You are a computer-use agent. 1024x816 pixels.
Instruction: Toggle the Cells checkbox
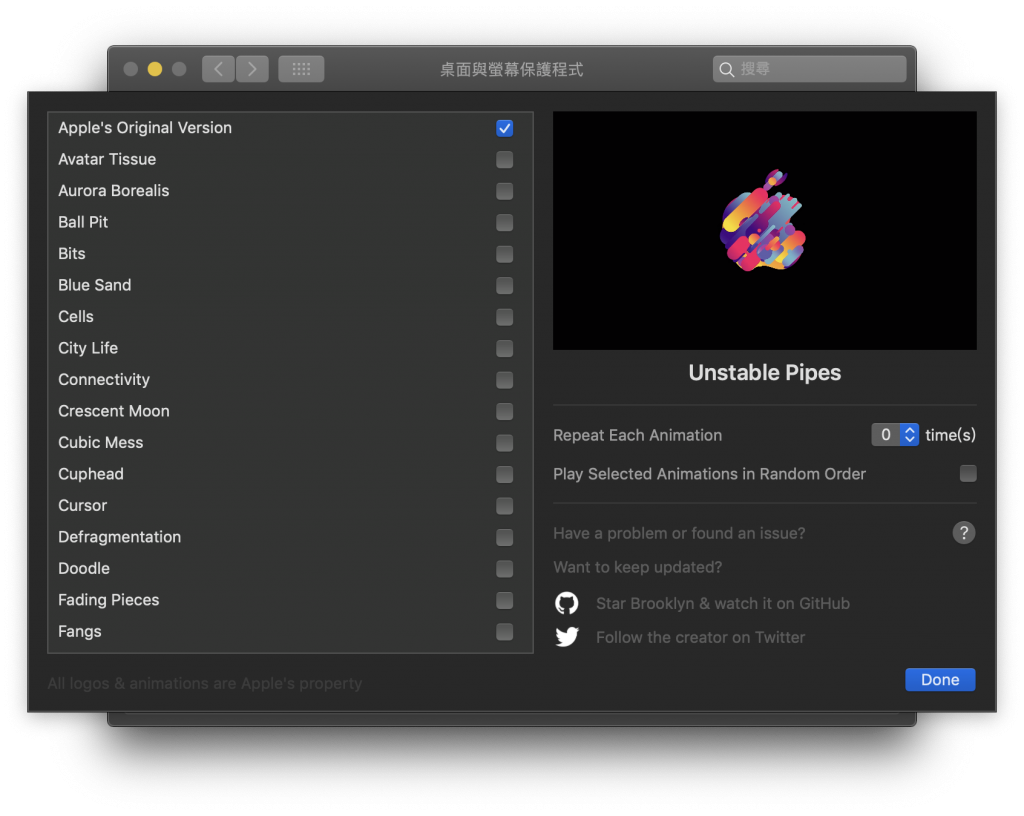tap(504, 317)
